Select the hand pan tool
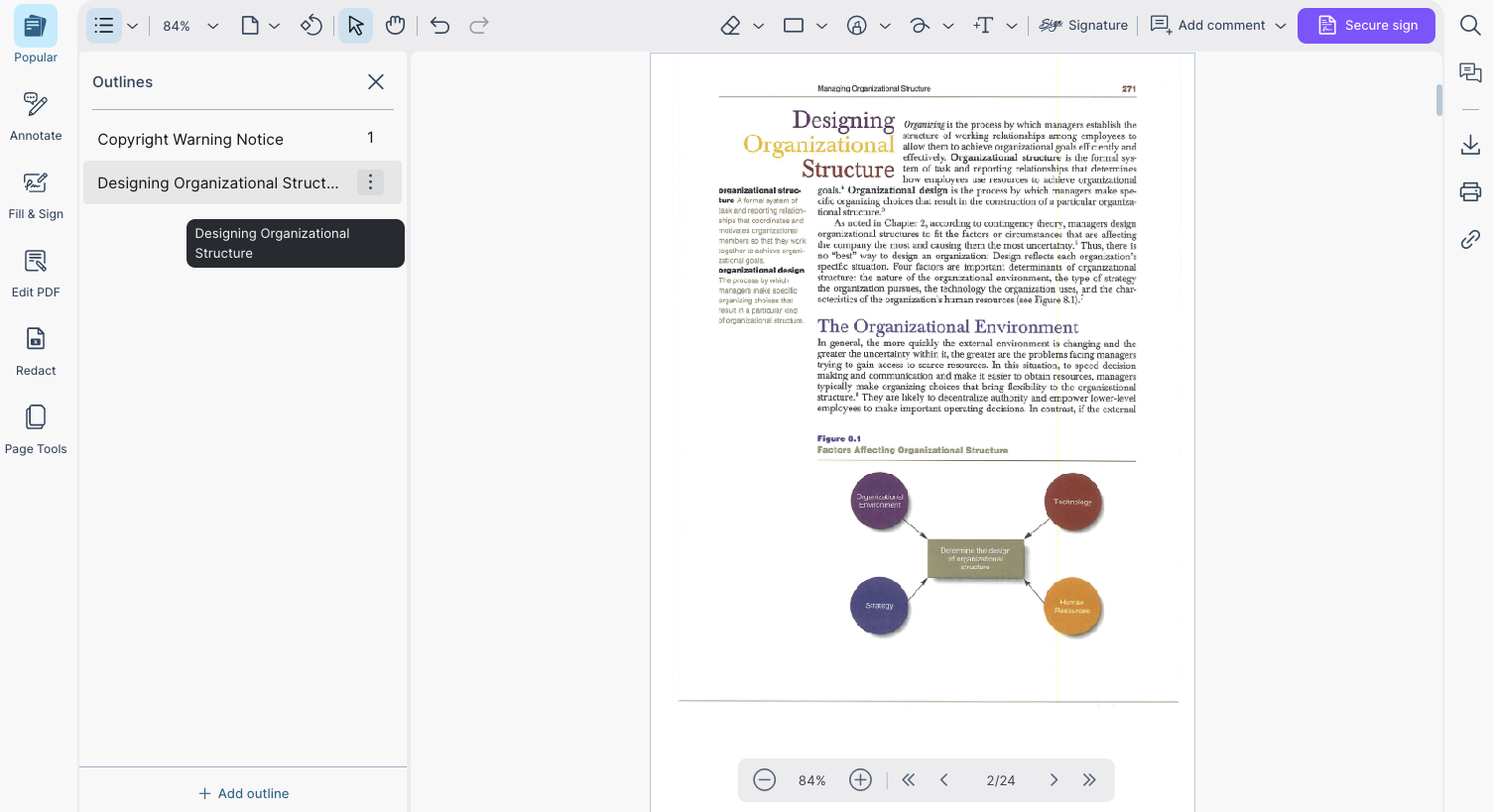Image resolution: width=1494 pixels, height=812 pixels. point(395,25)
